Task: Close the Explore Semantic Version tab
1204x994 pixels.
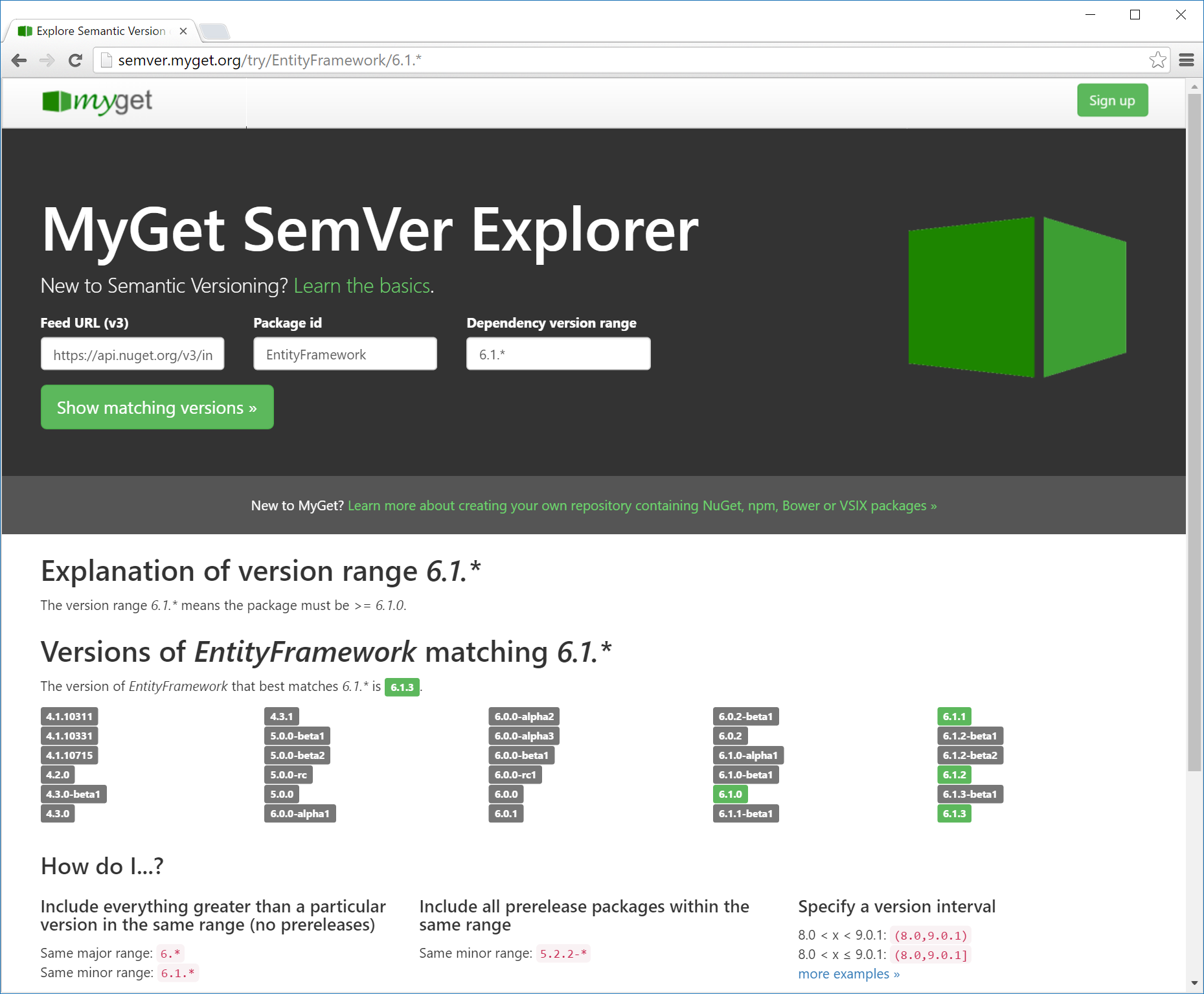Action: tap(183, 31)
